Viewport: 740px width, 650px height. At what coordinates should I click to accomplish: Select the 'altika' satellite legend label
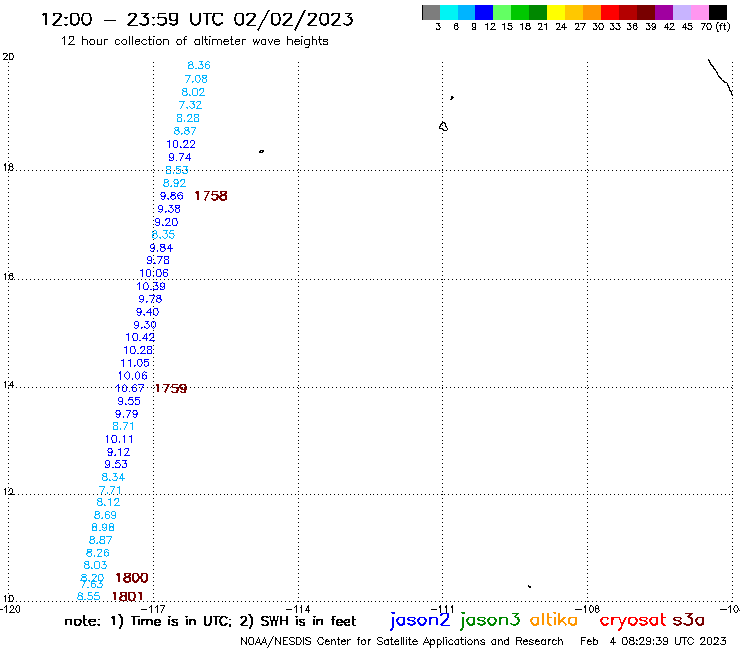(x=553, y=620)
